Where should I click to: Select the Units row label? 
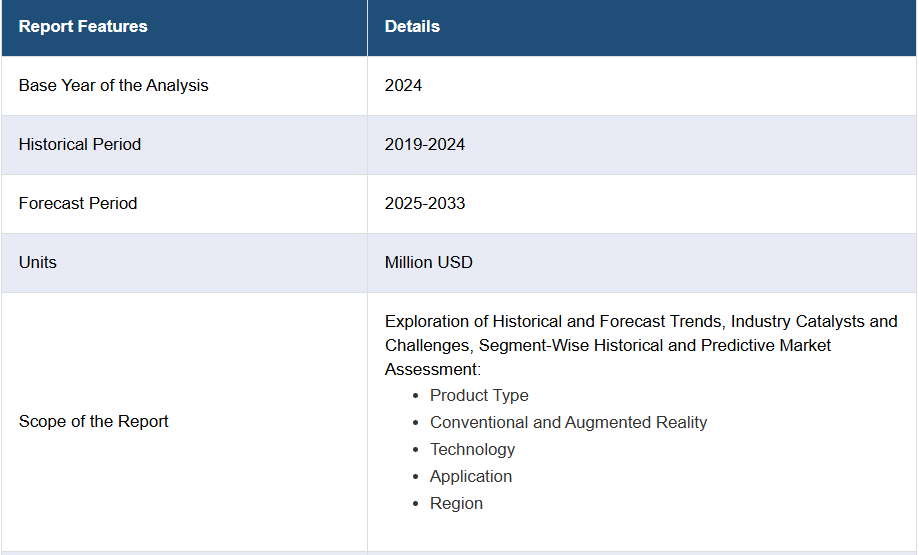point(38,262)
